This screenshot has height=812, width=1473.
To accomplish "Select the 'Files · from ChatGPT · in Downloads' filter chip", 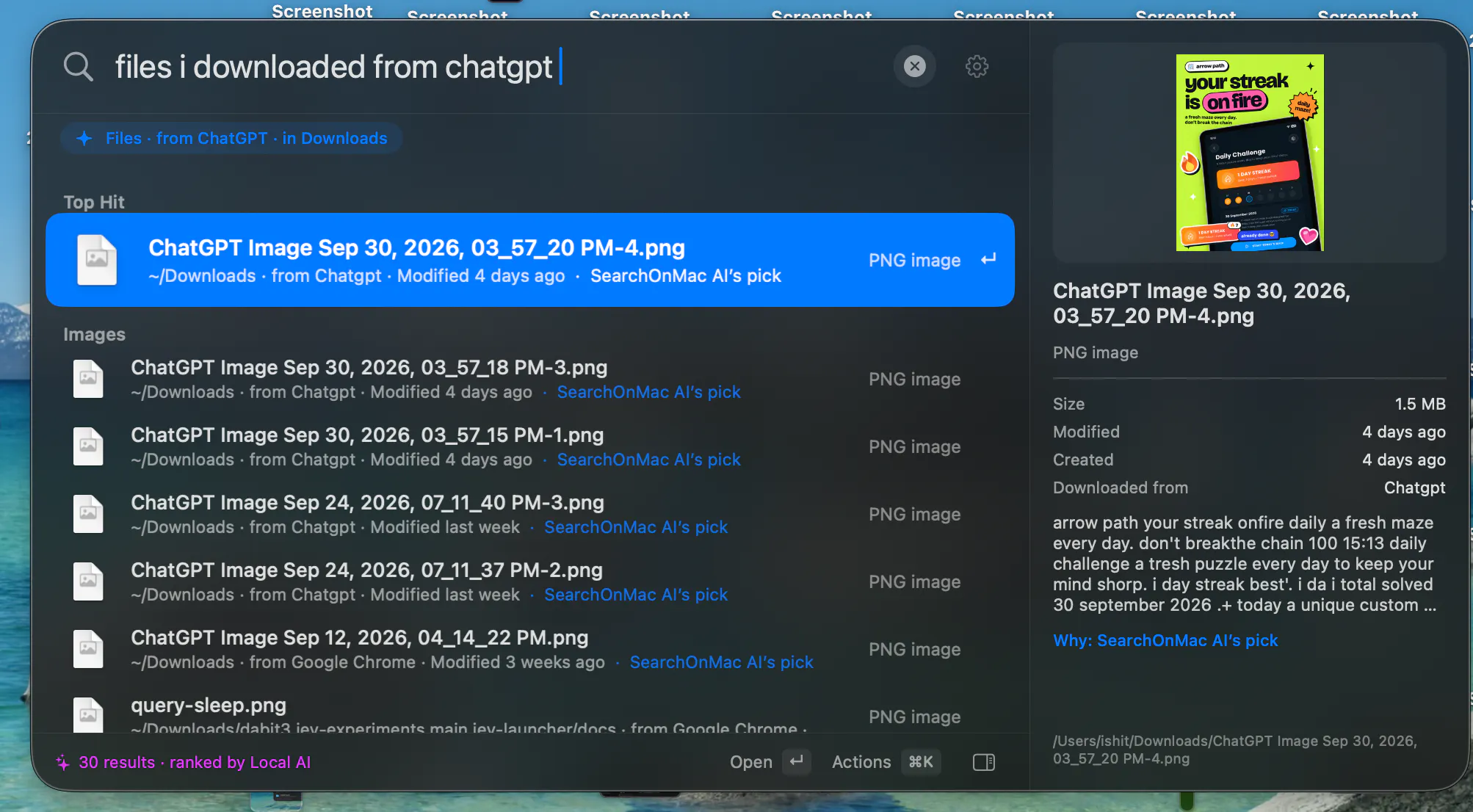I will (x=231, y=138).
